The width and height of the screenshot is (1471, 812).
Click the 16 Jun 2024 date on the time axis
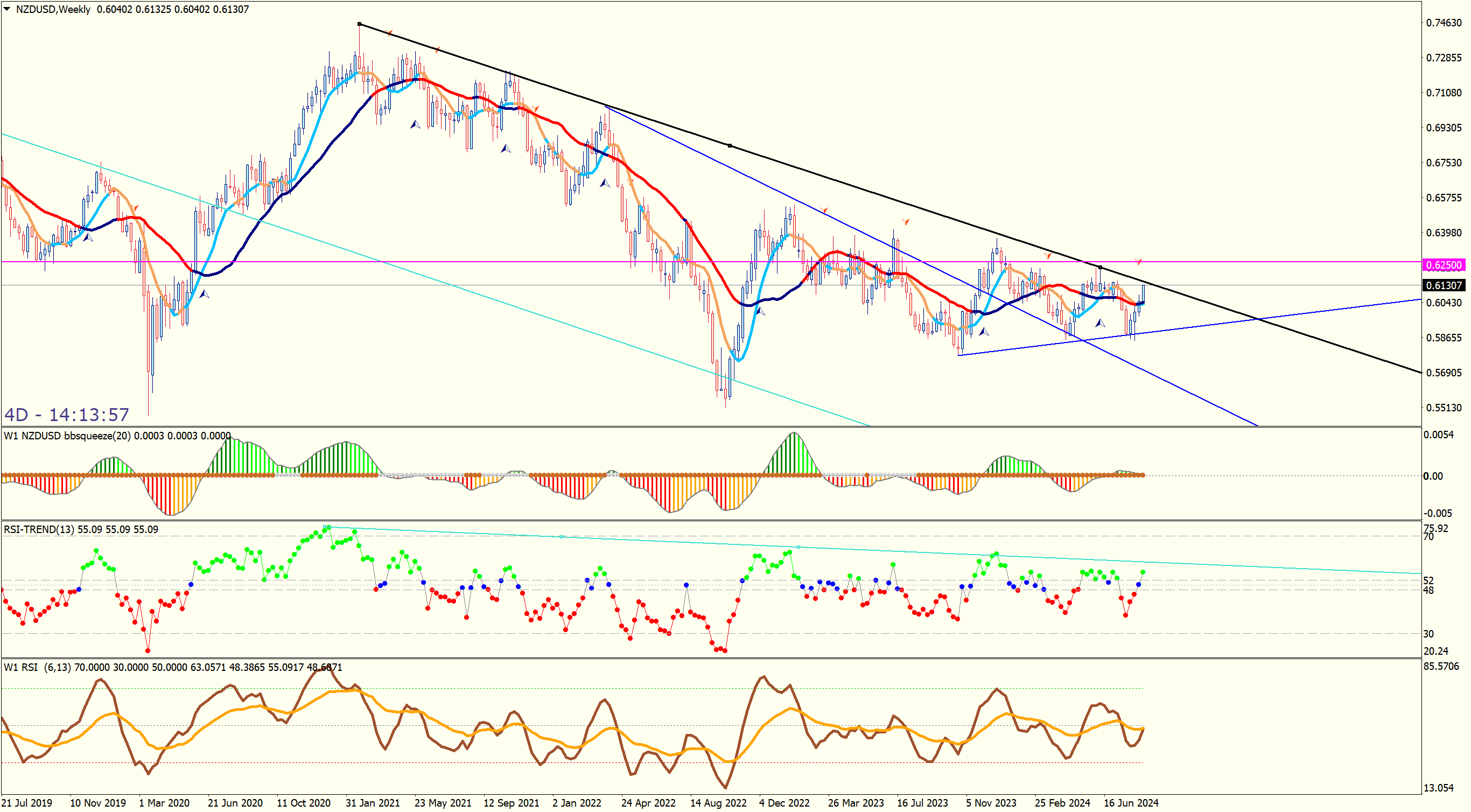[x=1131, y=803]
